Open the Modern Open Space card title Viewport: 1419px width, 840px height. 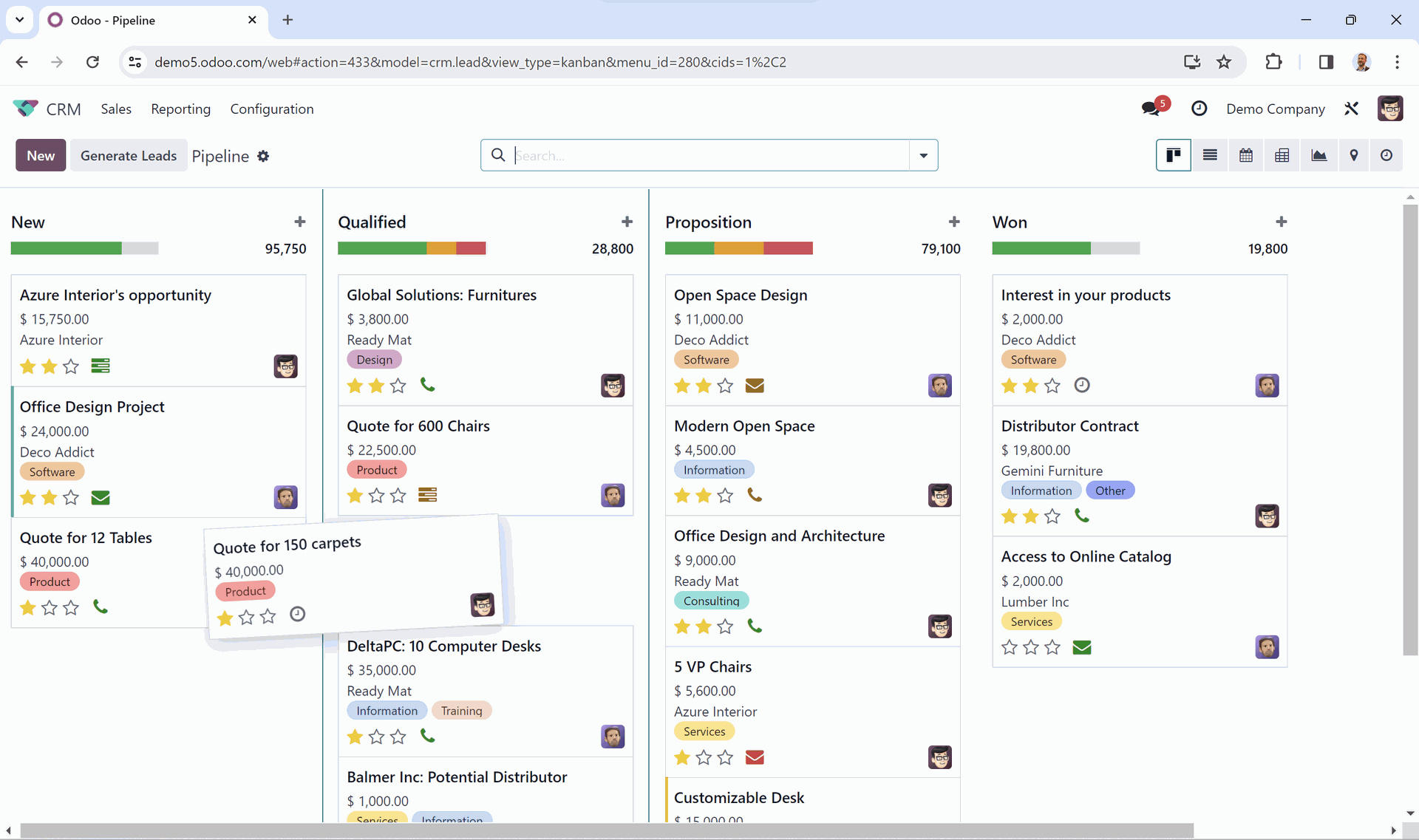744,426
